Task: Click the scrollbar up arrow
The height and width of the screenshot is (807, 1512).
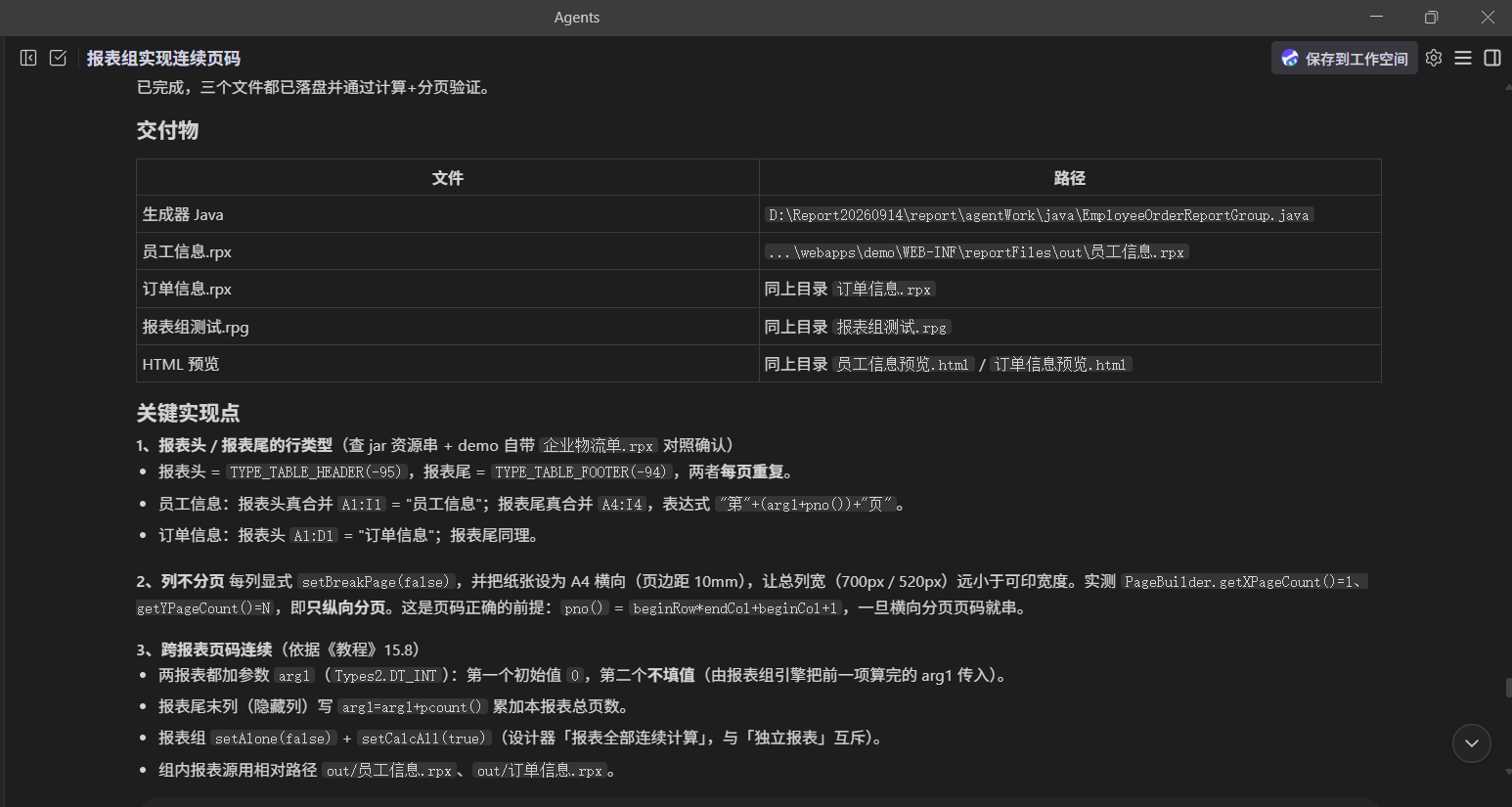Action: click(x=1508, y=86)
